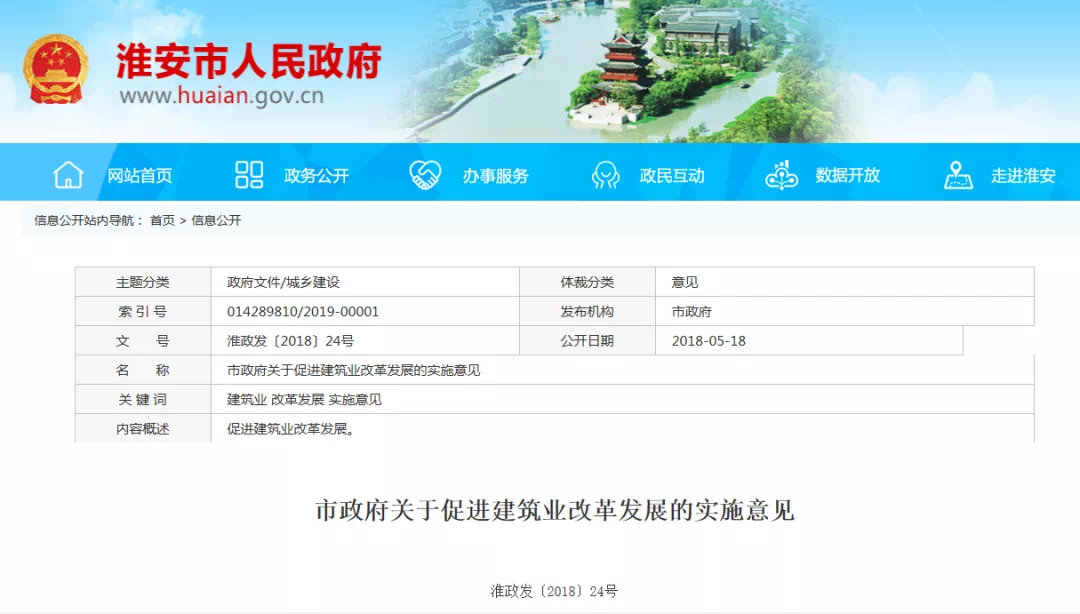Click the 主题分类 label cell
This screenshot has height=614, width=1080.
pos(143,282)
